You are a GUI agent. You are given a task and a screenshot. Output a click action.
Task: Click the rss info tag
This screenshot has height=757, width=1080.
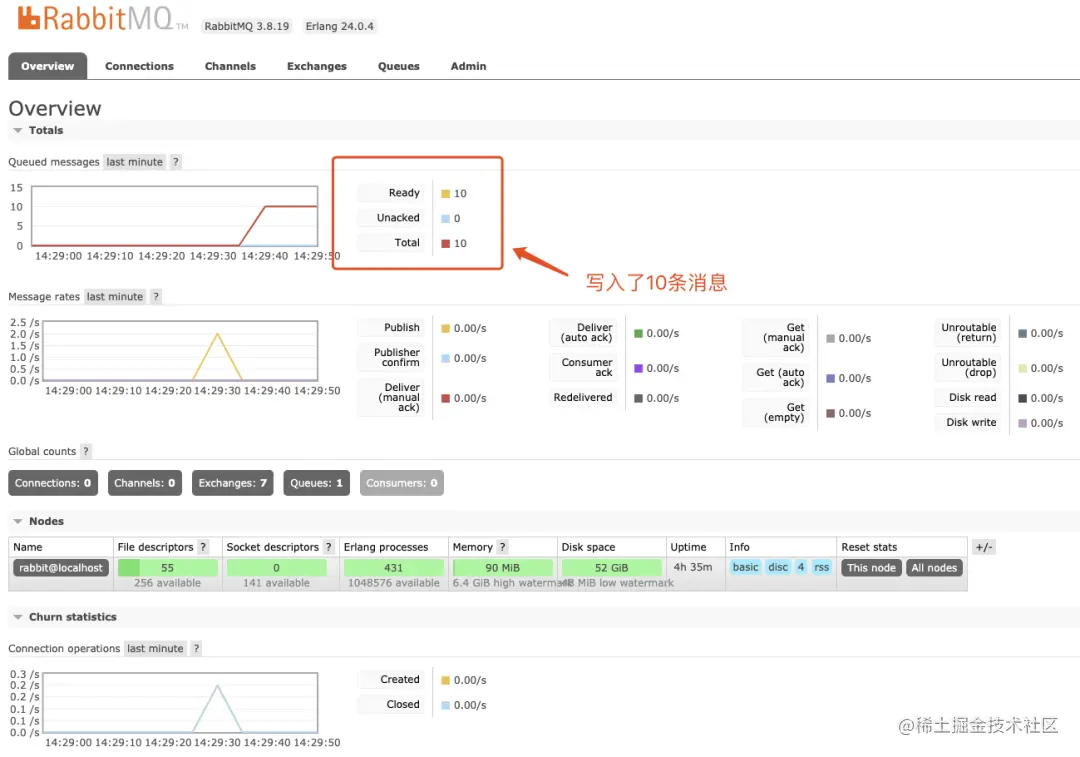[821, 568]
